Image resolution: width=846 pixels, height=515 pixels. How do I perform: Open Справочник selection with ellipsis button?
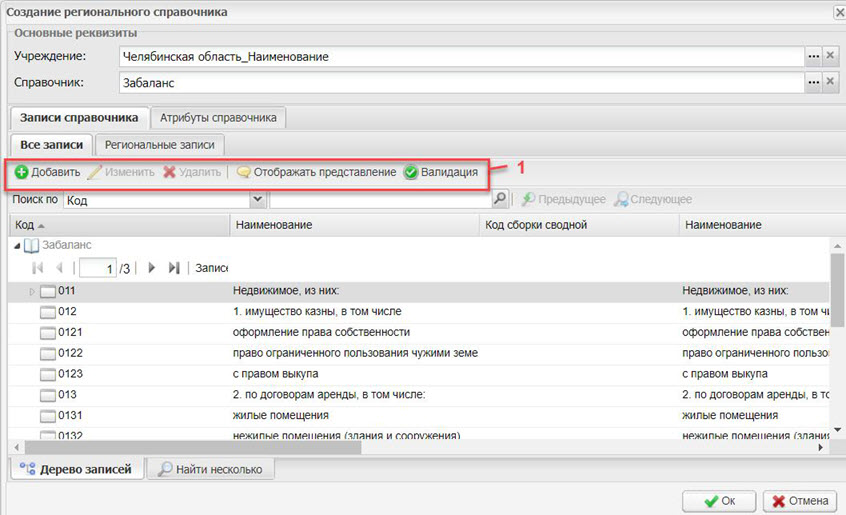pos(814,83)
